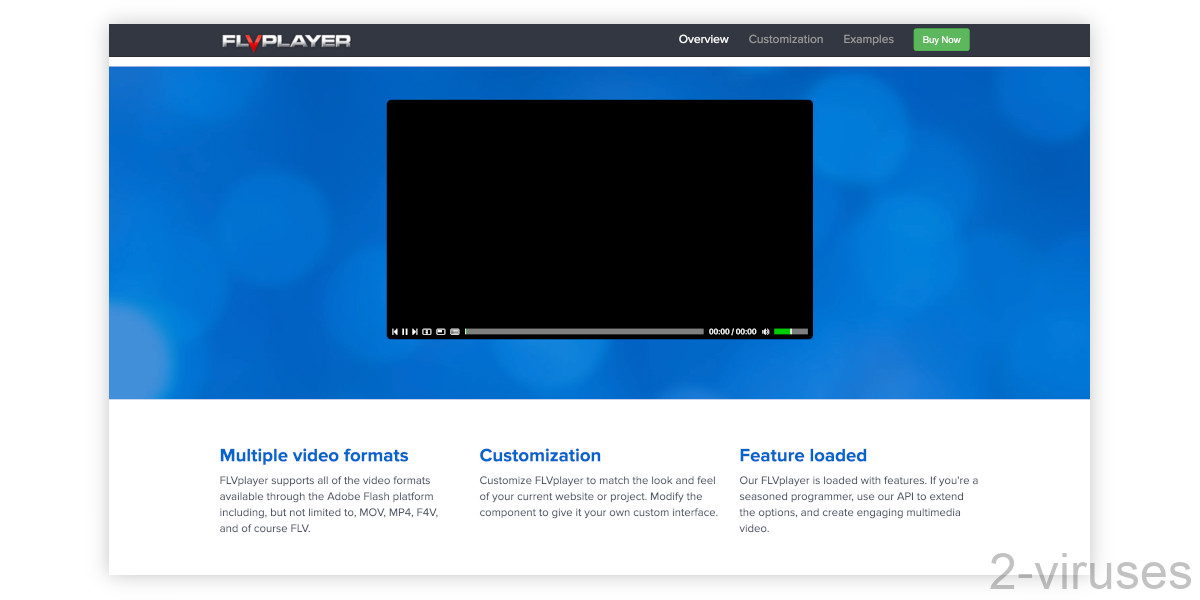
Task: Skip to next track in video player
Action: (x=415, y=332)
